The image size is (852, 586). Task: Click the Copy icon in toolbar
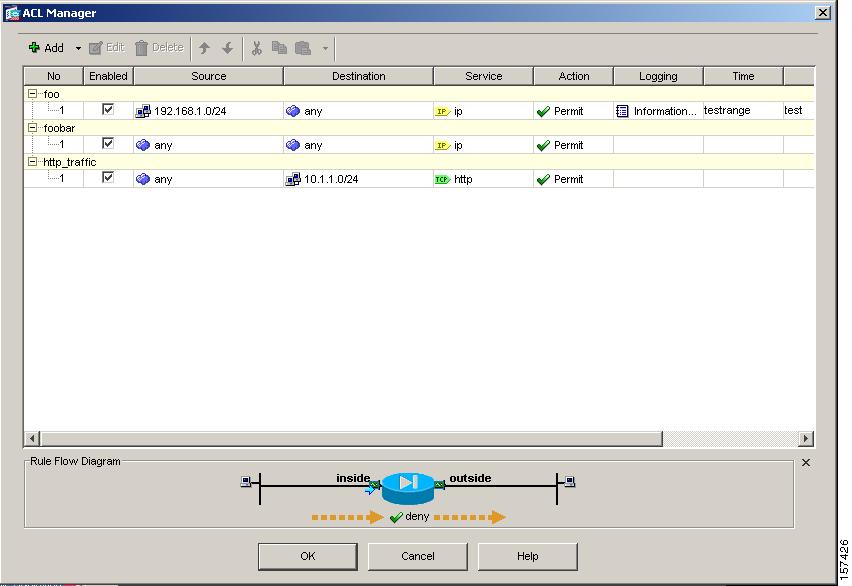coord(279,48)
